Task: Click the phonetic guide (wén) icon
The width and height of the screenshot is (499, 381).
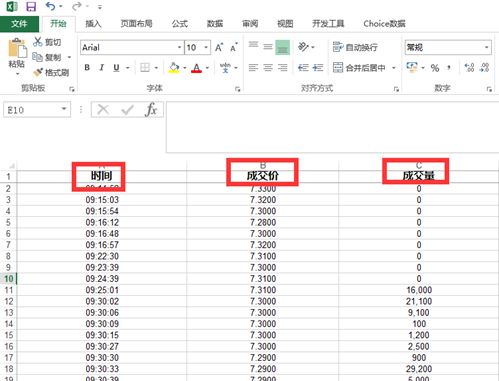Action: click(x=225, y=68)
